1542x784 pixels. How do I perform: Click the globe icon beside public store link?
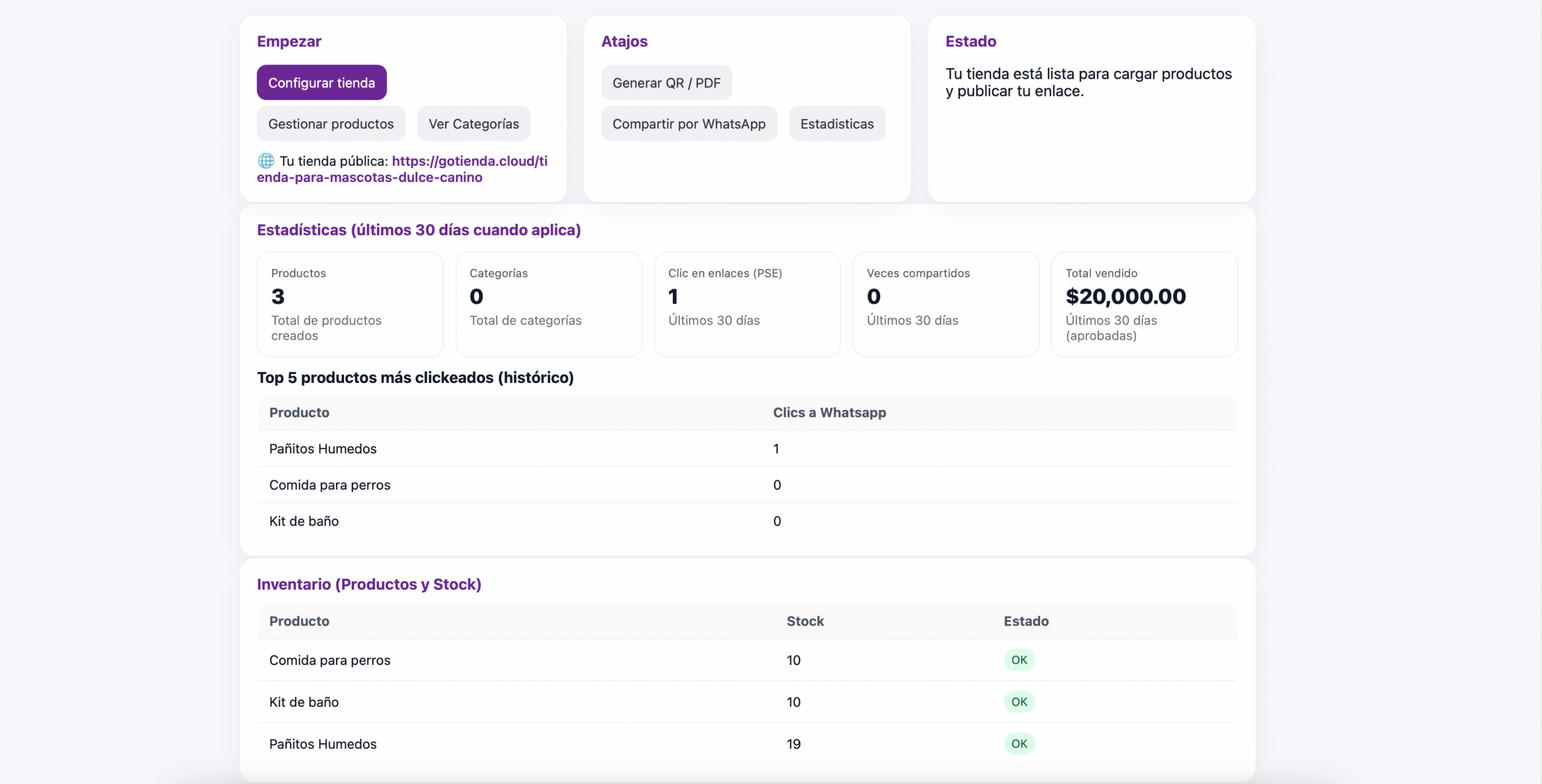click(x=266, y=161)
